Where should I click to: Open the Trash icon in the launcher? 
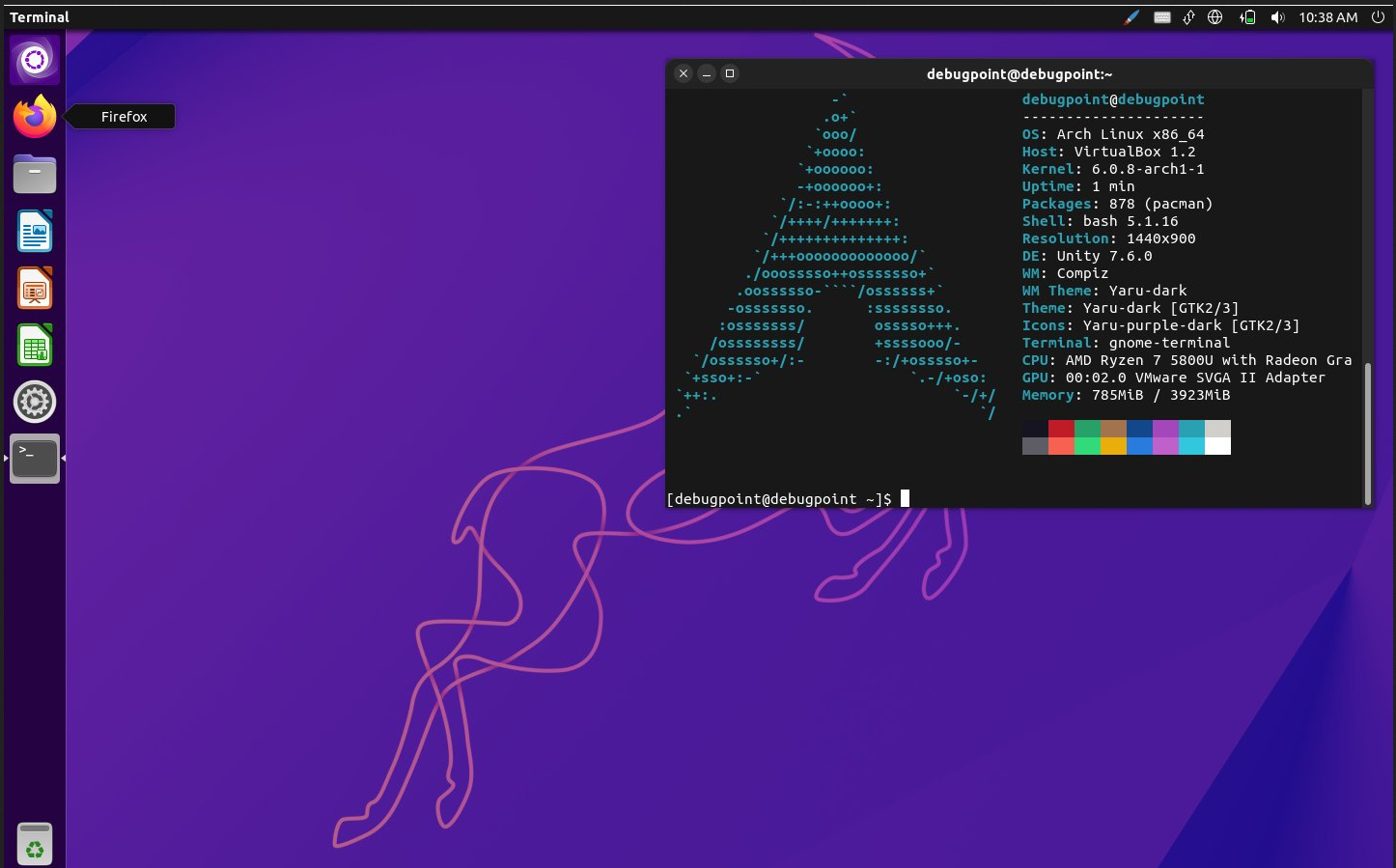[x=35, y=844]
